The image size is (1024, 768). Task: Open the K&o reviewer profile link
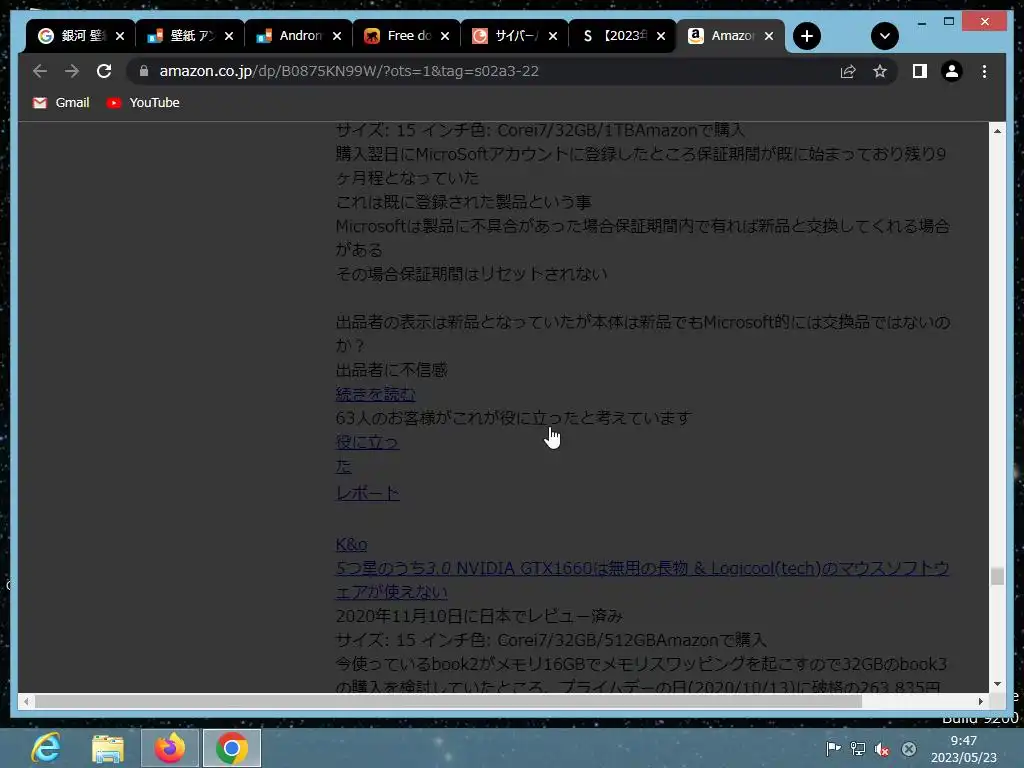pos(351,544)
